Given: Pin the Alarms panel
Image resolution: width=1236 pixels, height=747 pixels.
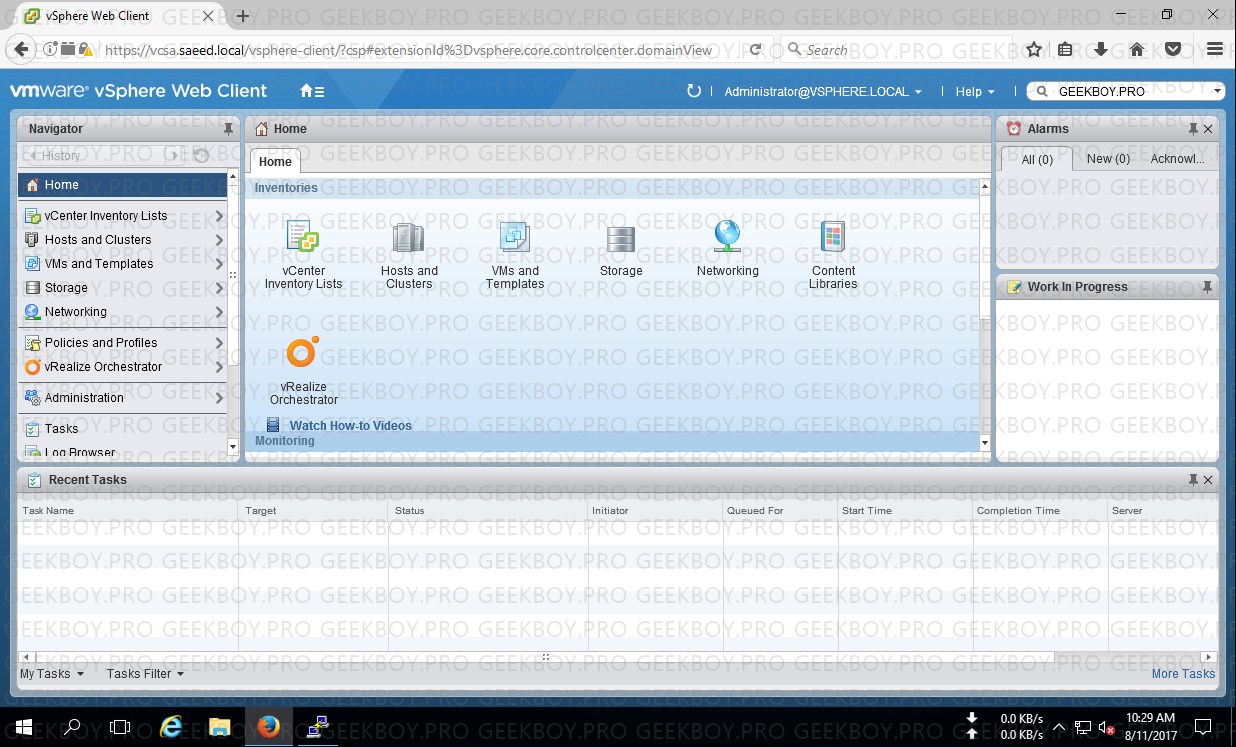Looking at the screenshot, I should 1193,129.
